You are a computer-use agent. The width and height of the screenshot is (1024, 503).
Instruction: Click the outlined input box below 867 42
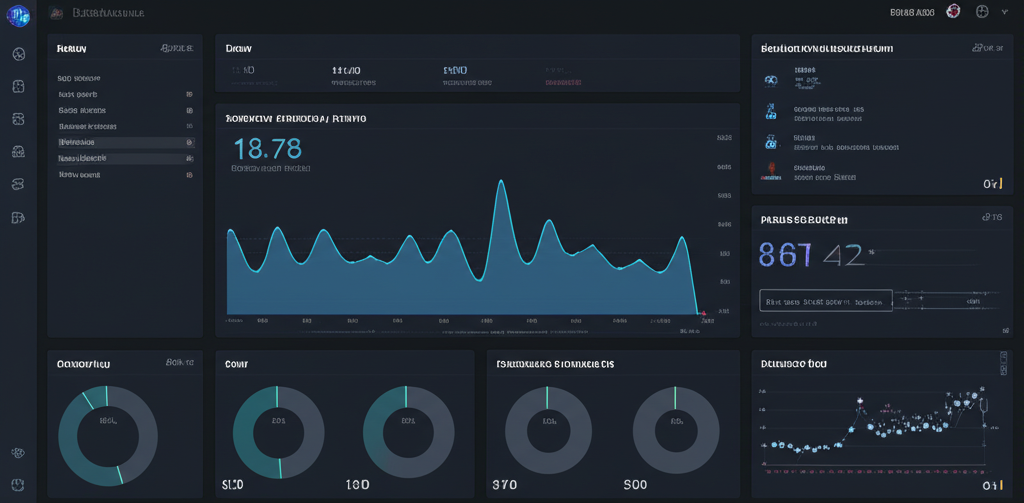tap(825, 300)
